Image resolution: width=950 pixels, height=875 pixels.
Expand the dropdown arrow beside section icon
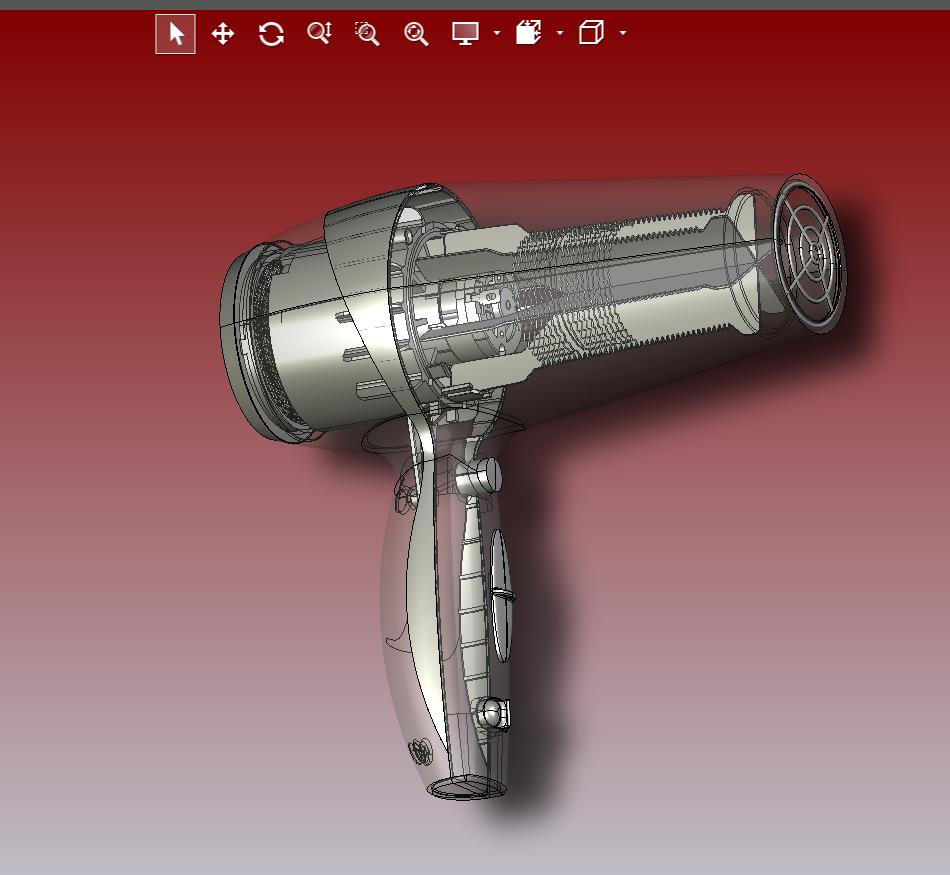pyautogui.click(x=560, y=33)
